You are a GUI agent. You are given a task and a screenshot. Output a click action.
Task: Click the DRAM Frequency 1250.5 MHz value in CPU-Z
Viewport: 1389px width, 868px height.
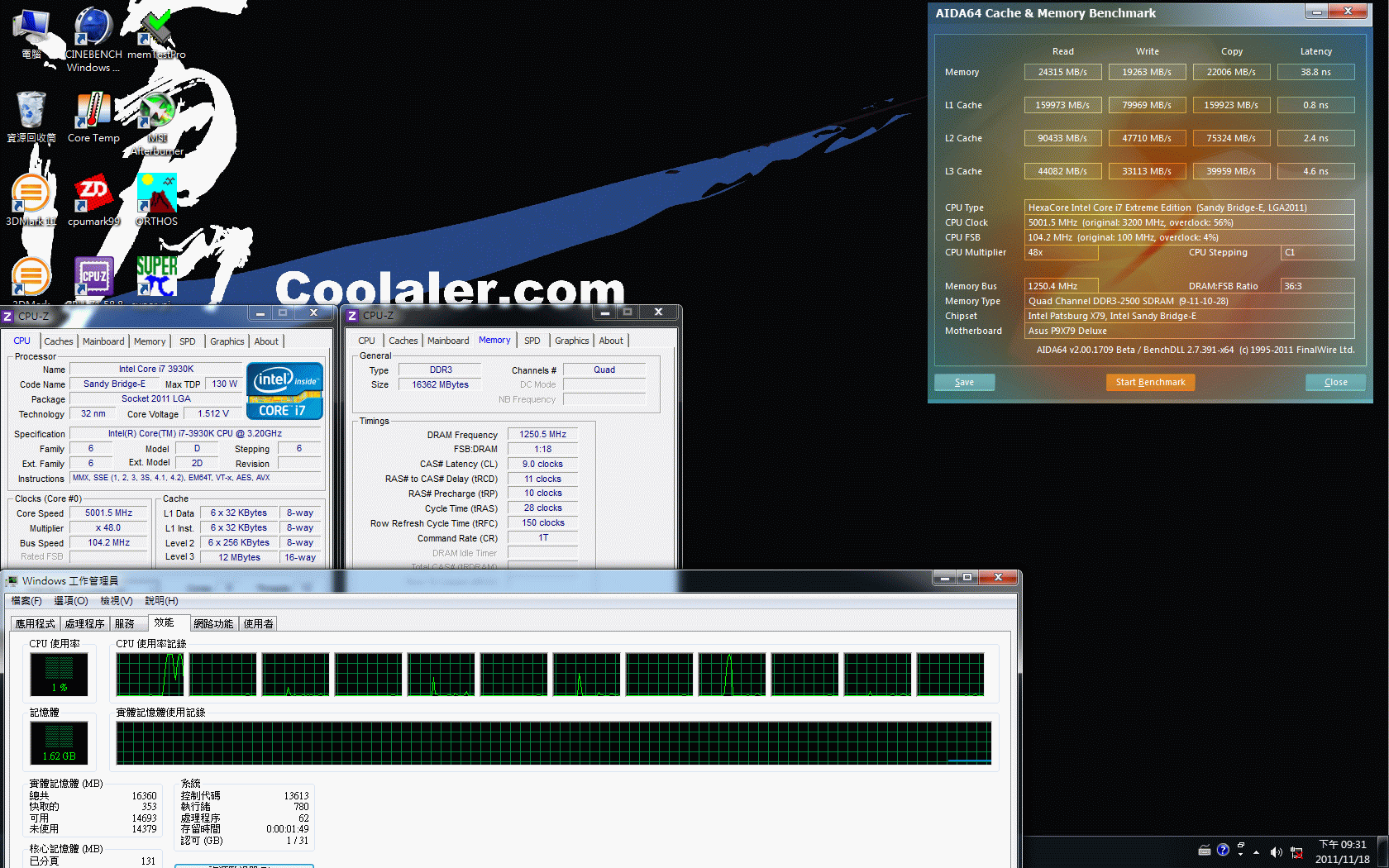pos(542,435)
